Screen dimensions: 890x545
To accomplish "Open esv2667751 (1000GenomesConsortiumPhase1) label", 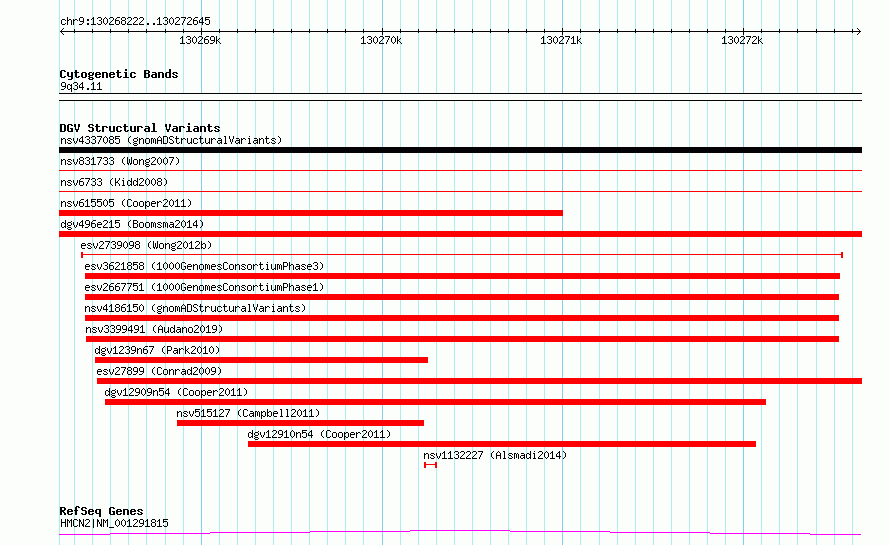I will tap(204, 287).
